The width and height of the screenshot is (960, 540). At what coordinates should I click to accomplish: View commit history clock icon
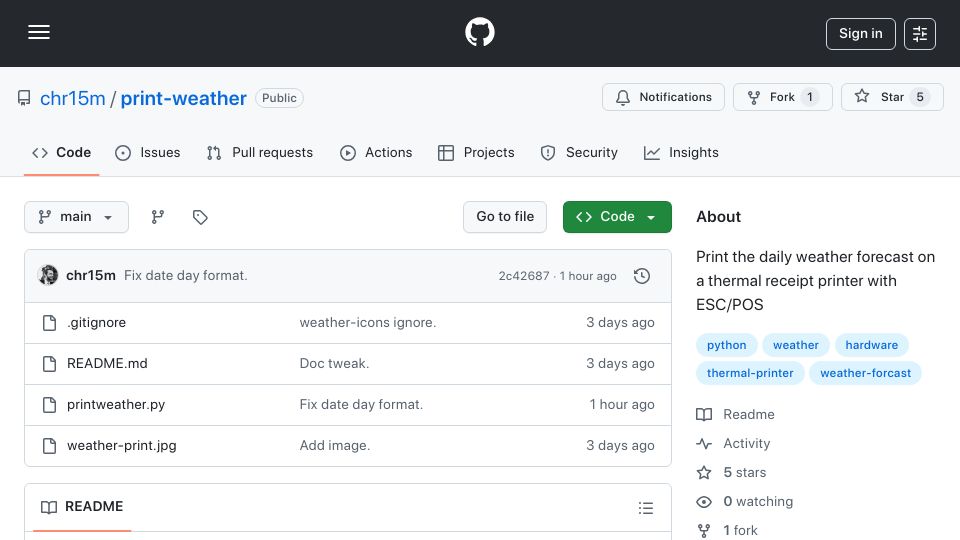click(642, 276)
